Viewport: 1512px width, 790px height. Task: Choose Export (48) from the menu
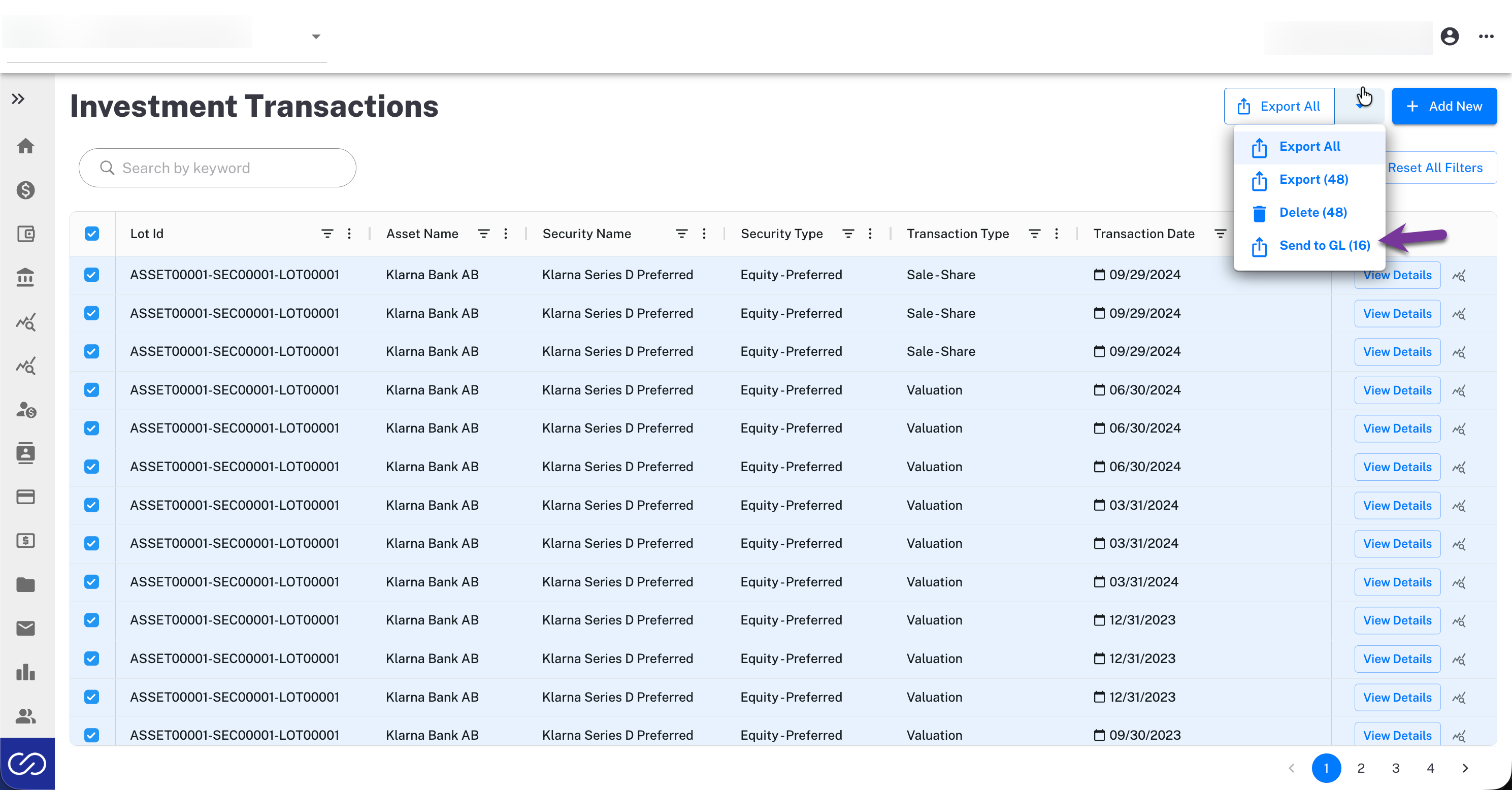point(1309,180)
